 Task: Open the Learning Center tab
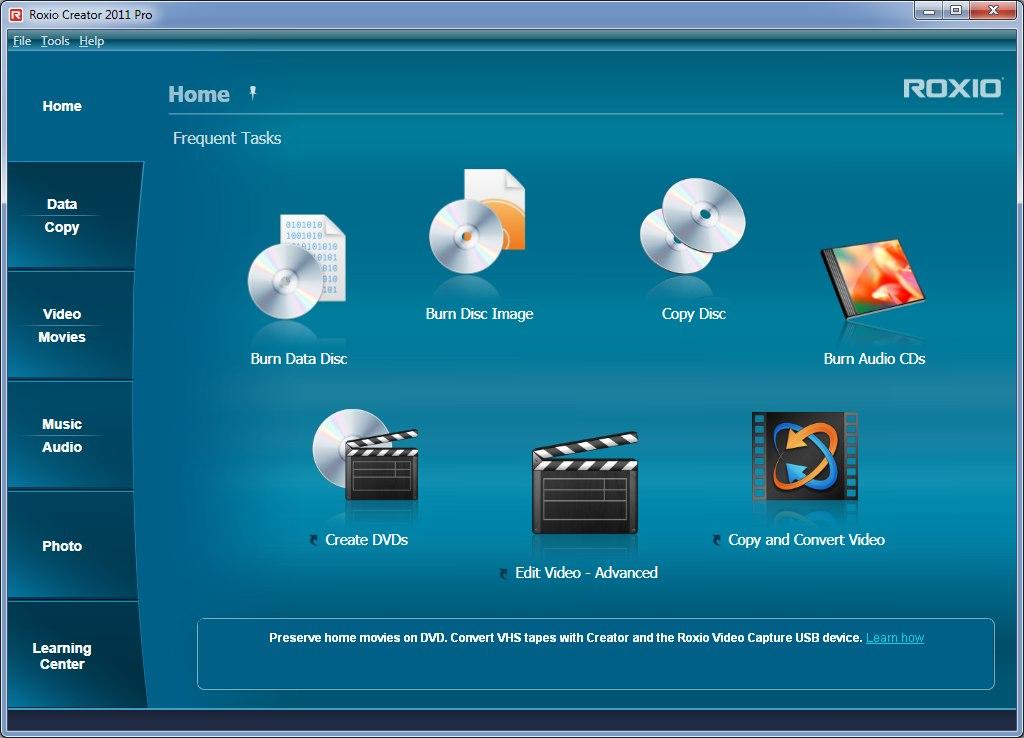(x=62, y=656)
